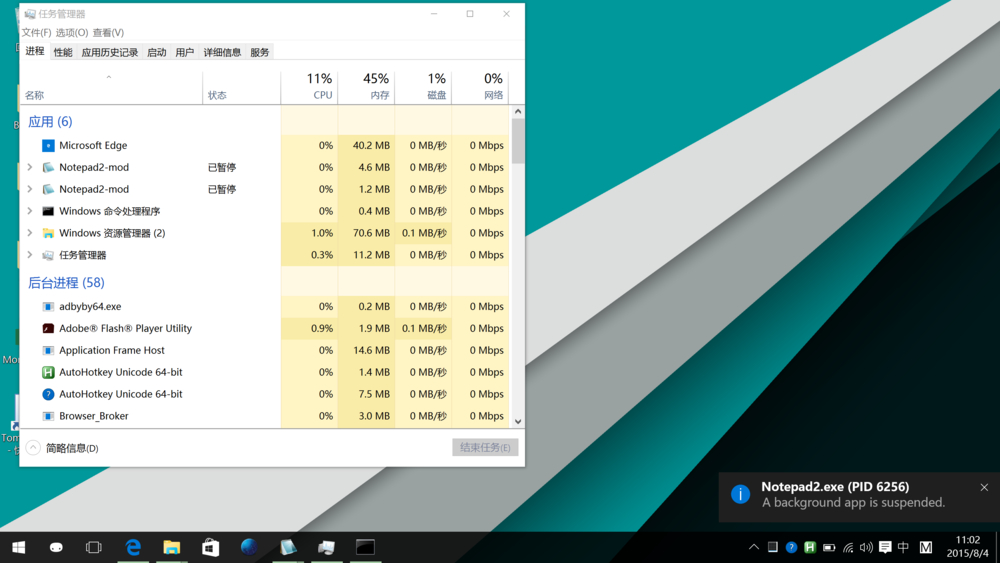Switch to the 详细信息 tab
This screenshot has width=1000, height=563.
(223, 52)
